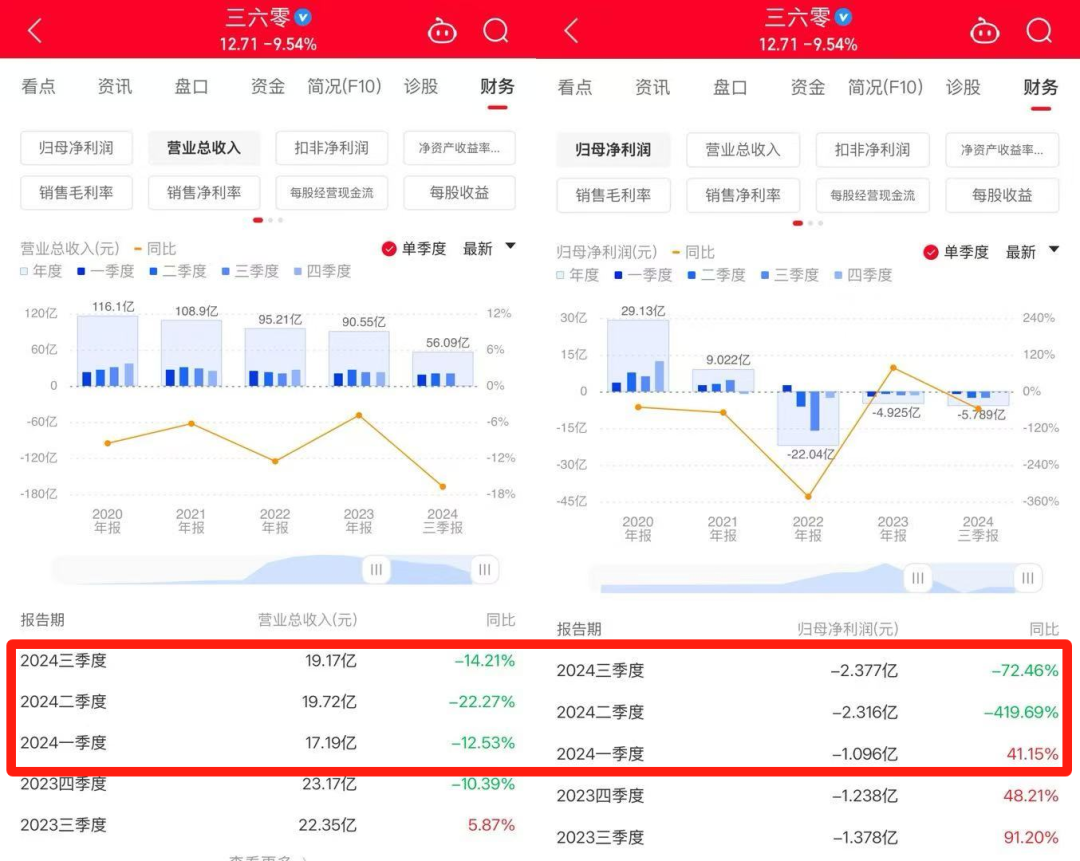Switch to 看点 tab in right panel

click(x=575, y=87)
